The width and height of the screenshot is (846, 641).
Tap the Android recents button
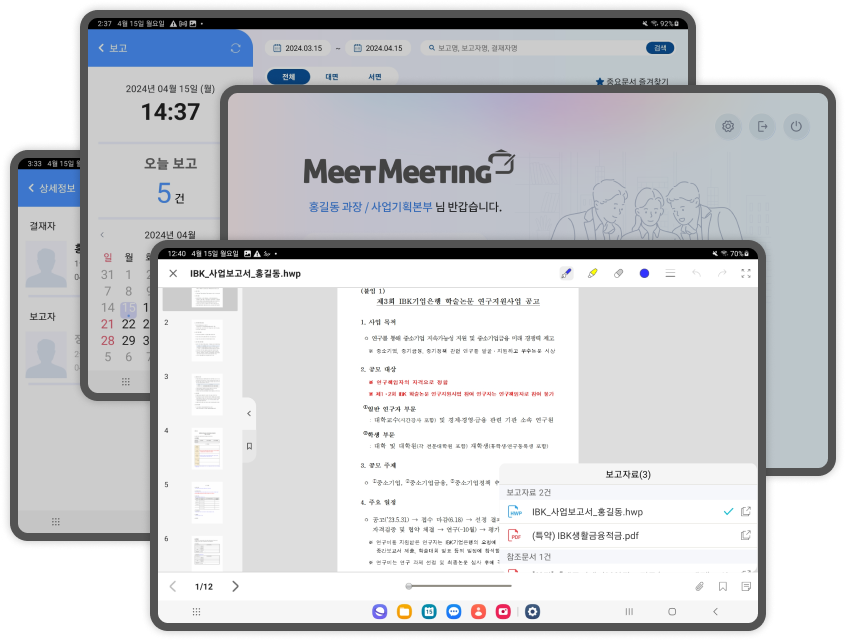[x=629, y=612]
